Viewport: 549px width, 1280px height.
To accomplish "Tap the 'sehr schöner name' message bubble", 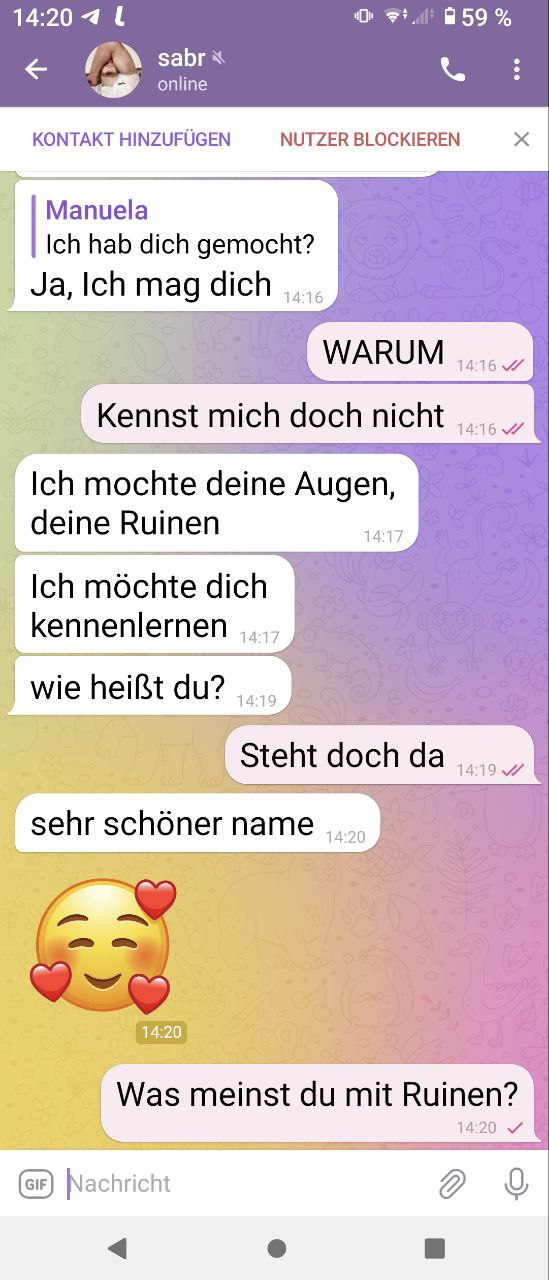I will [x=198, y=824].
